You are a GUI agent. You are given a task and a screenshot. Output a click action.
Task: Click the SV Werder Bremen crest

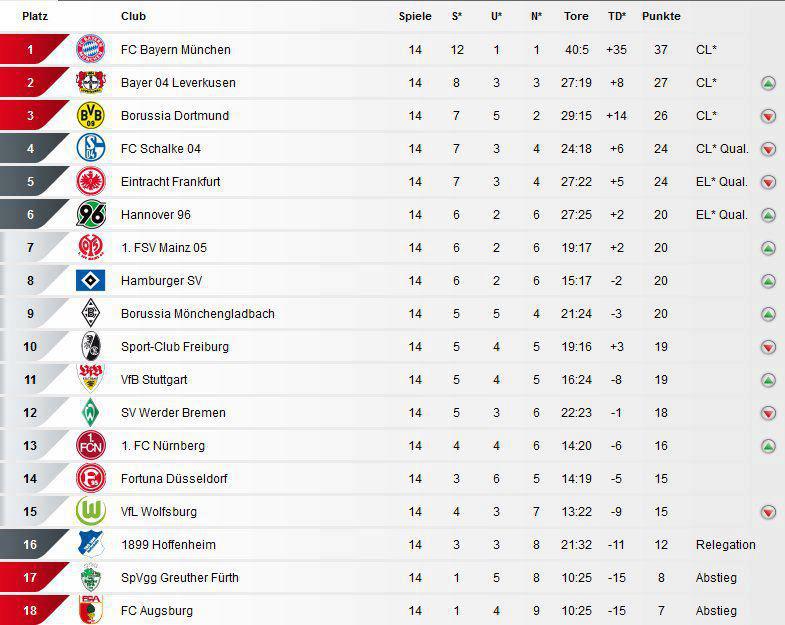[91, 412]
